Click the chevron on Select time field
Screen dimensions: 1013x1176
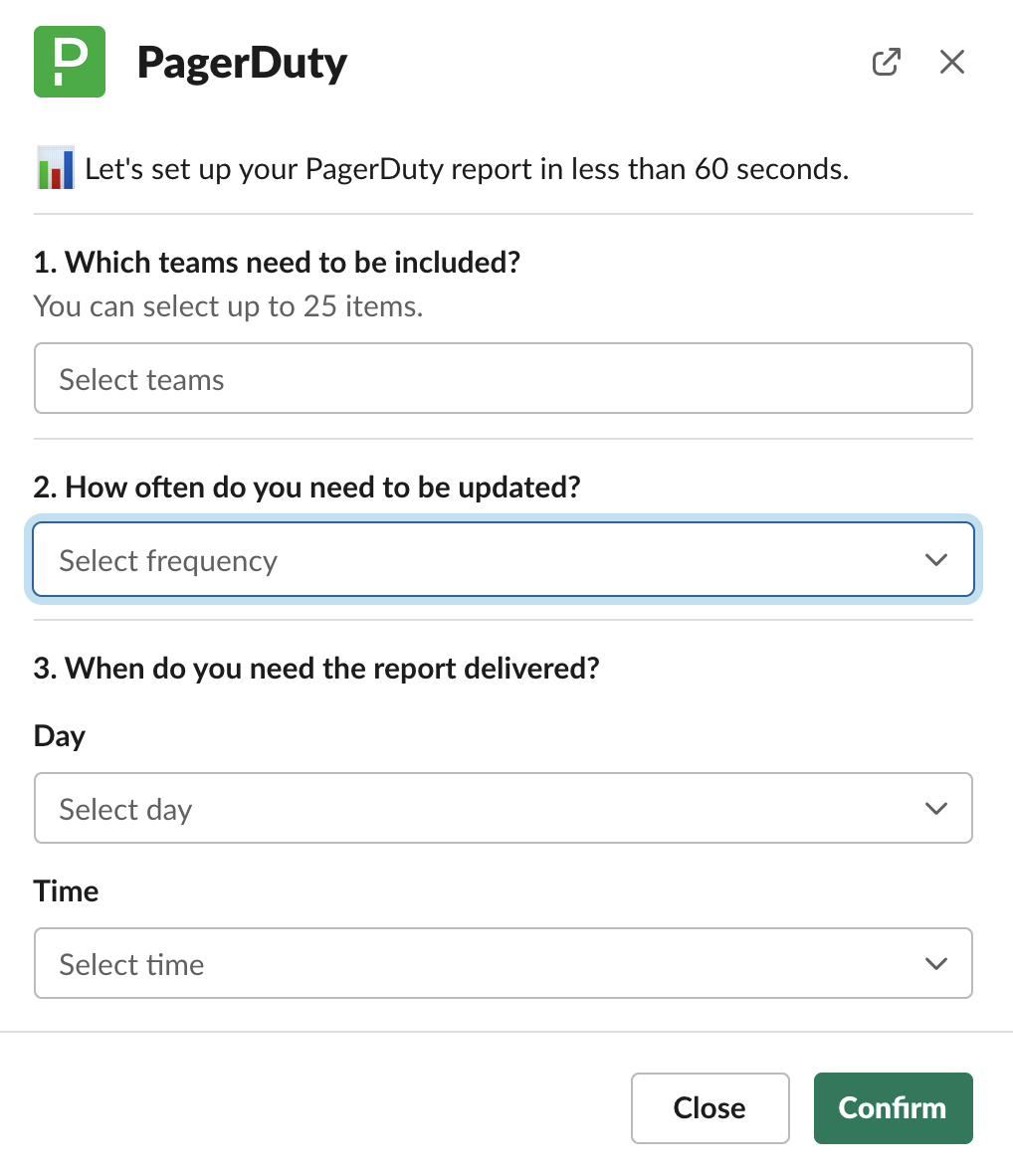click(935, 963)
